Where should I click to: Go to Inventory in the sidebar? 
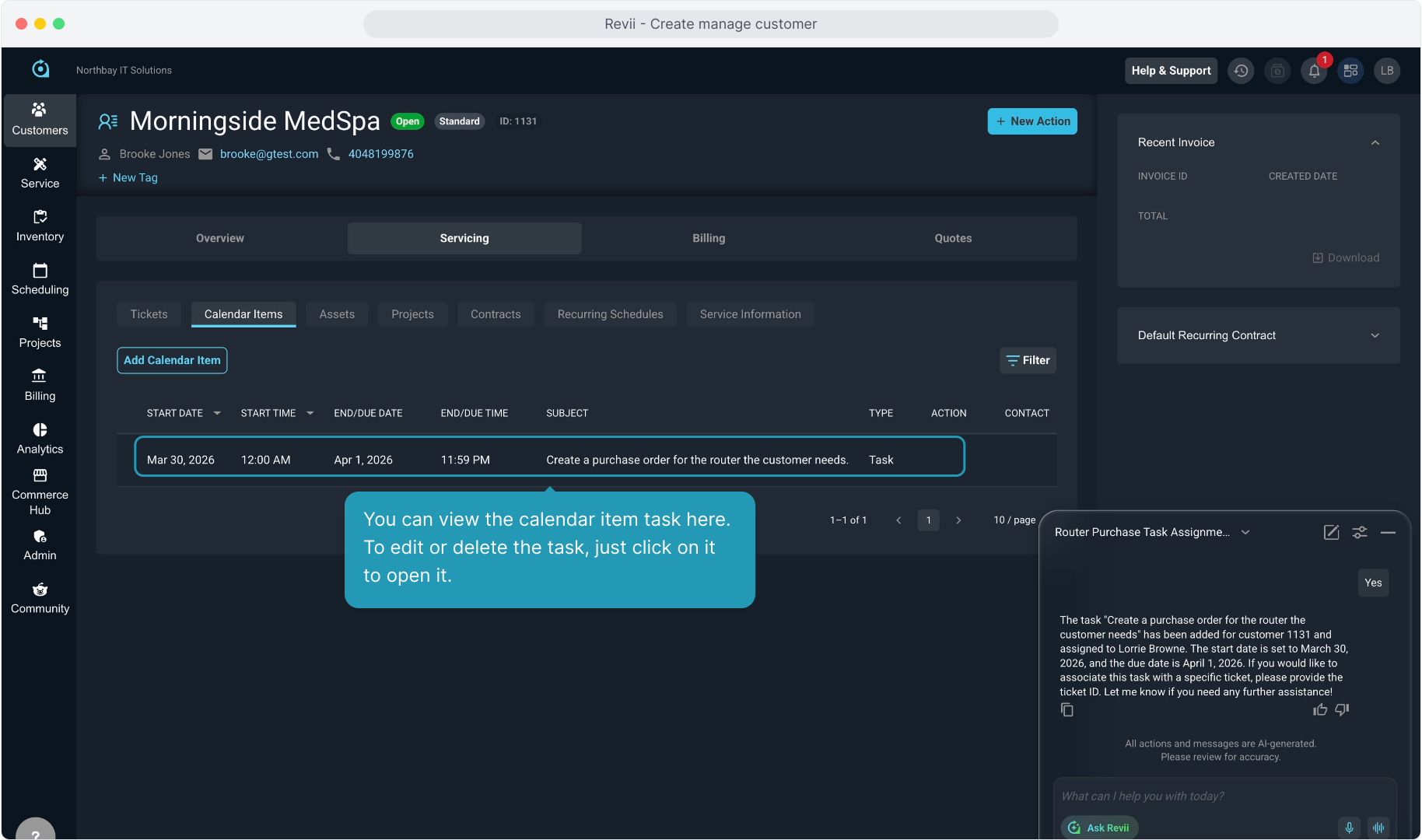pos(40,226)
